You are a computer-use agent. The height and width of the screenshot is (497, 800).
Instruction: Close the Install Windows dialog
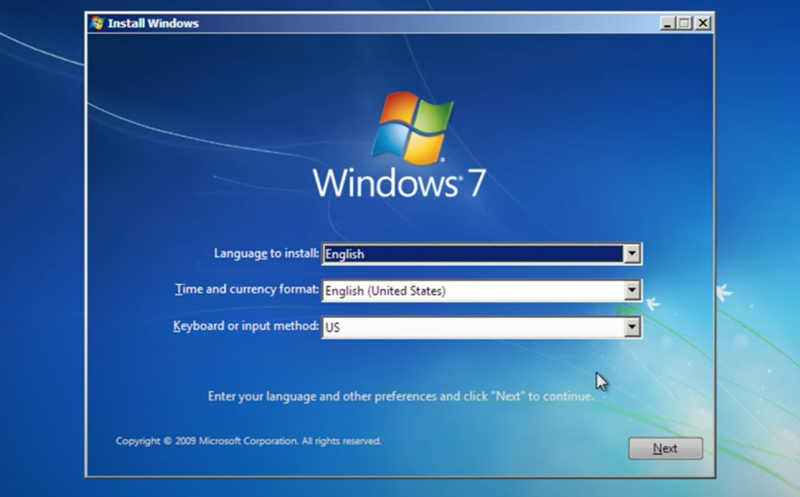point(703,23)
